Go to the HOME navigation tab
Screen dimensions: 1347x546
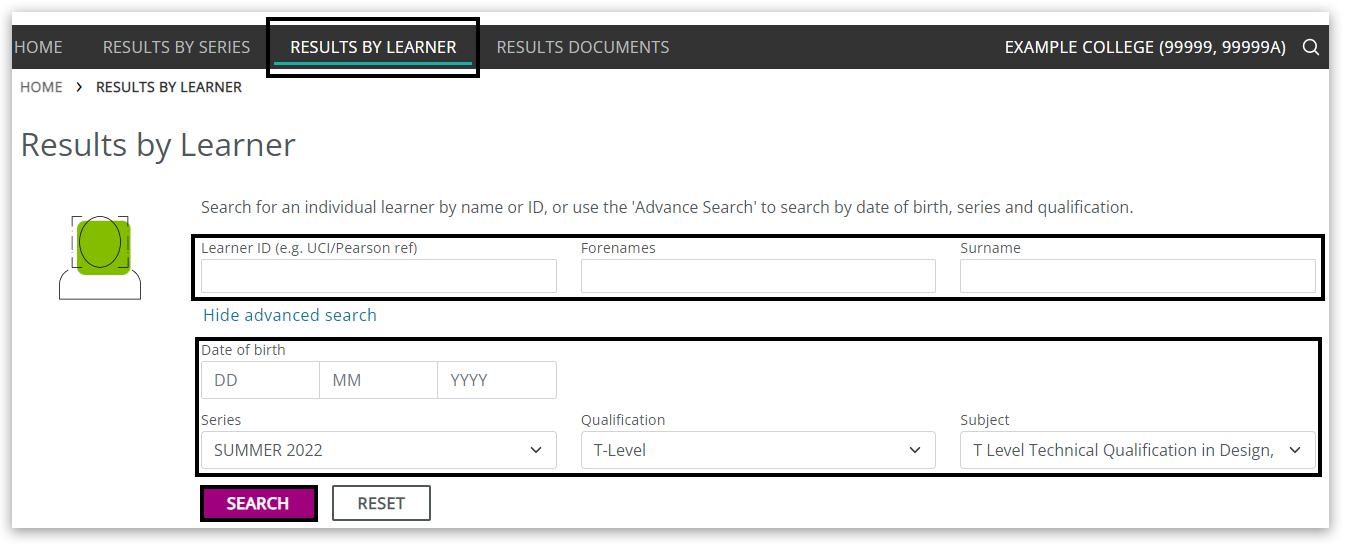tap(38, 47)
